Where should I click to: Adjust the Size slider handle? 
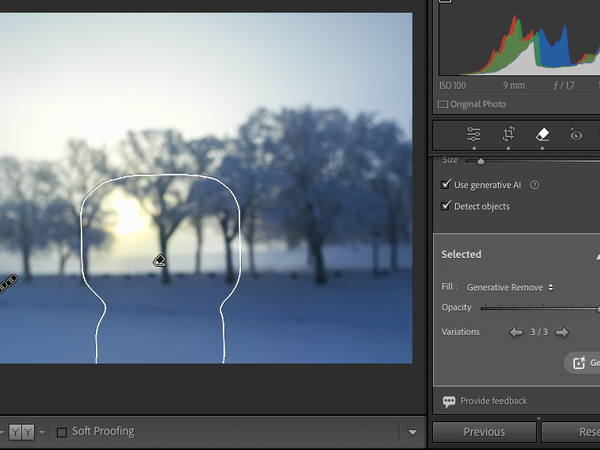click(x=481, y=161)
